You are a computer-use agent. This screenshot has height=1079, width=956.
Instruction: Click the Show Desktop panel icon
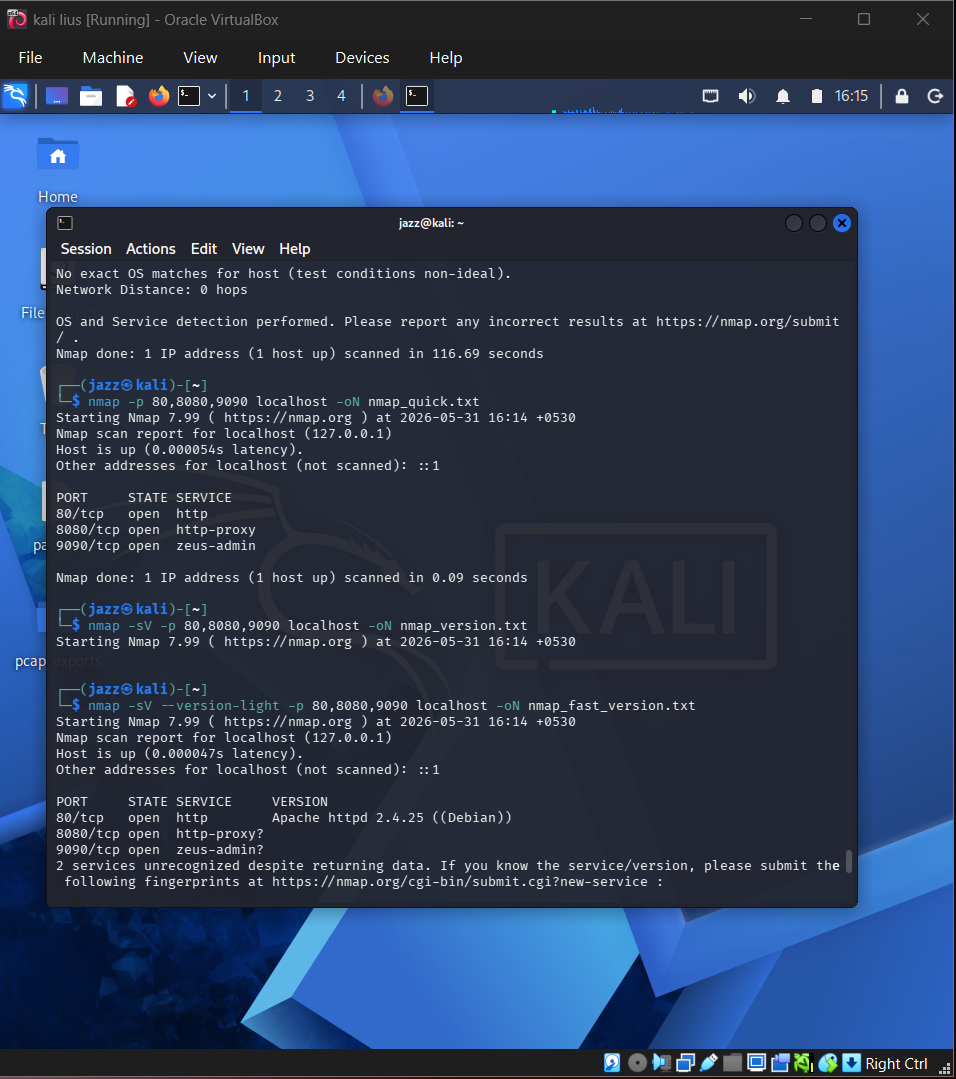pos(57,96)
